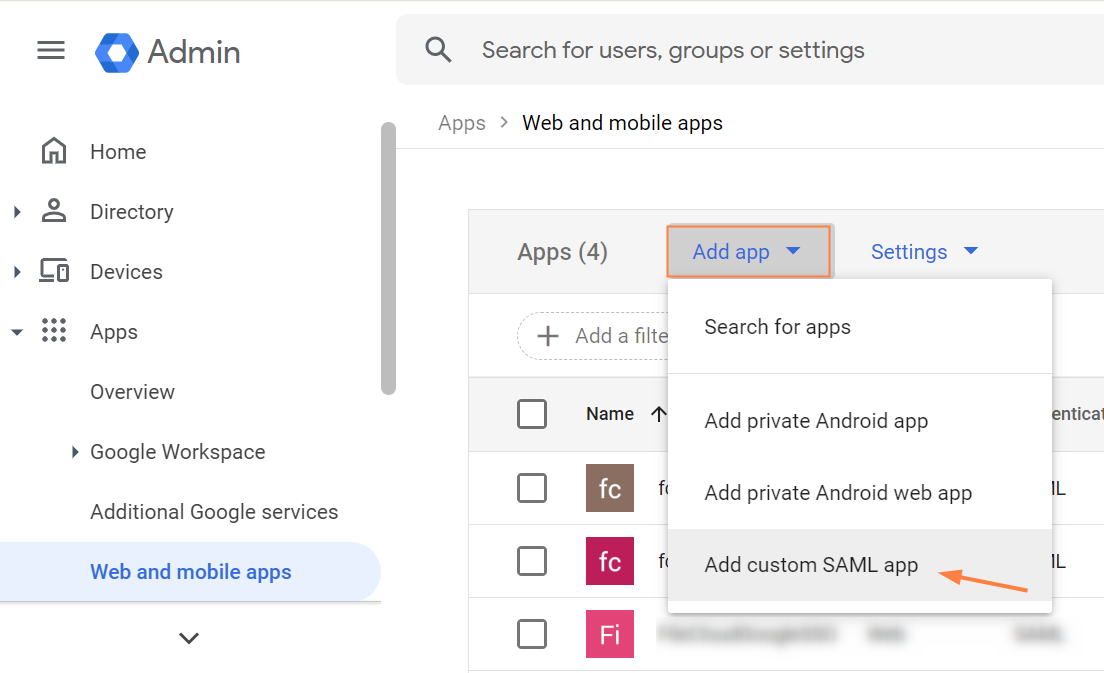Click the Home house icon

tap(54, 152)
